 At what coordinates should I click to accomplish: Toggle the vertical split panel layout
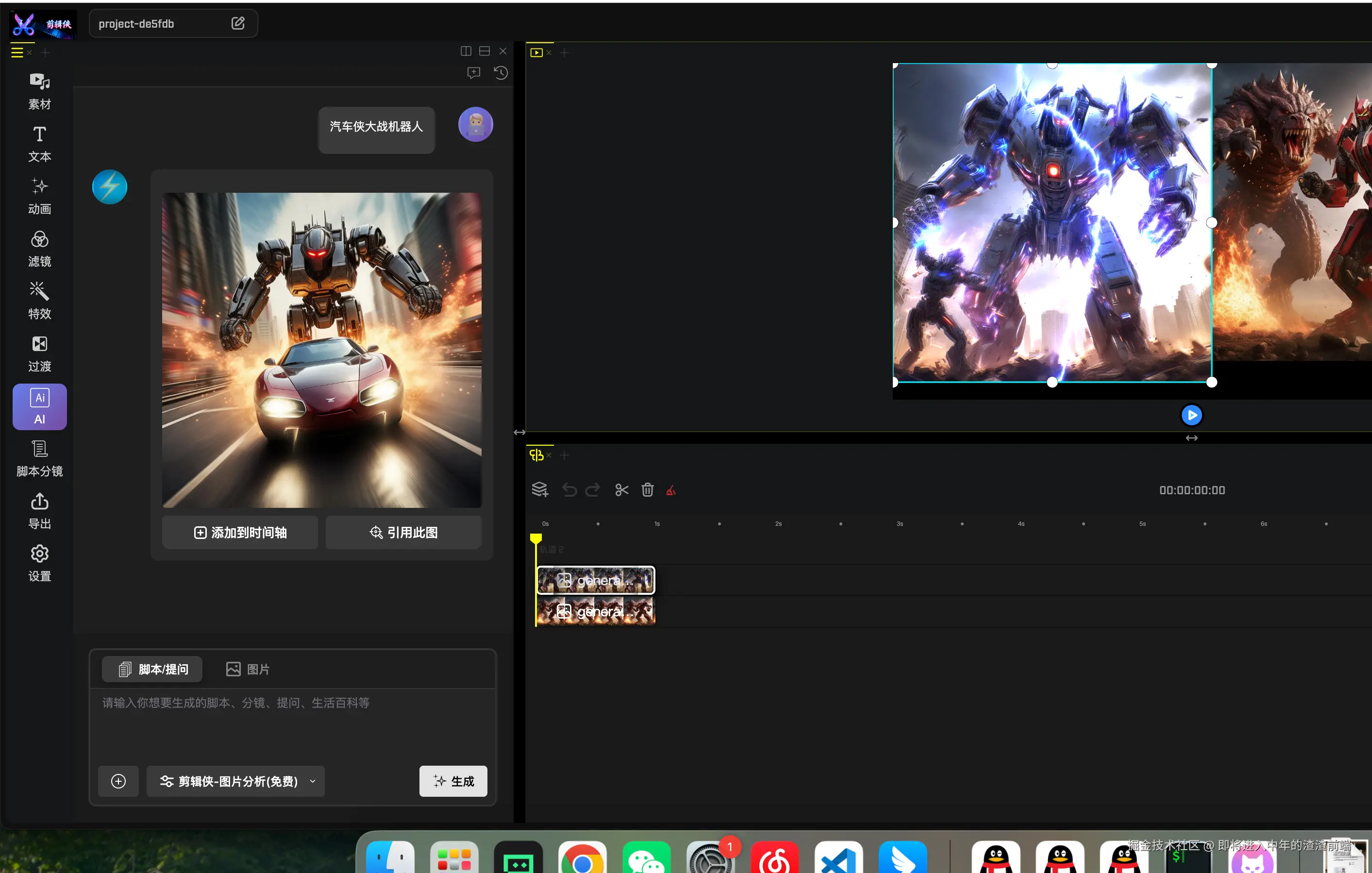click(466, 51)
